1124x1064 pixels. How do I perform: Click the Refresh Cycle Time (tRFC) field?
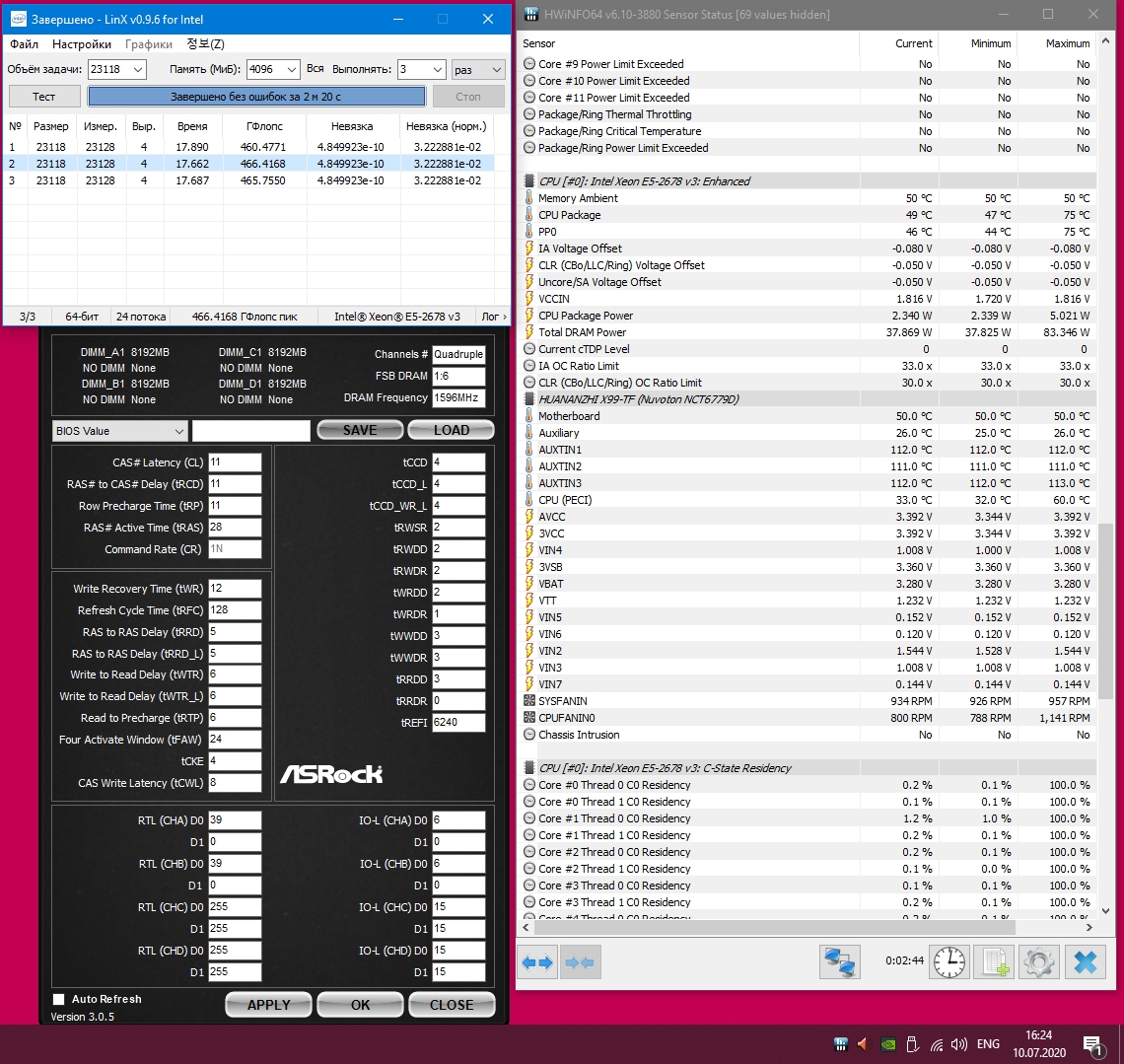coord(235,610)
